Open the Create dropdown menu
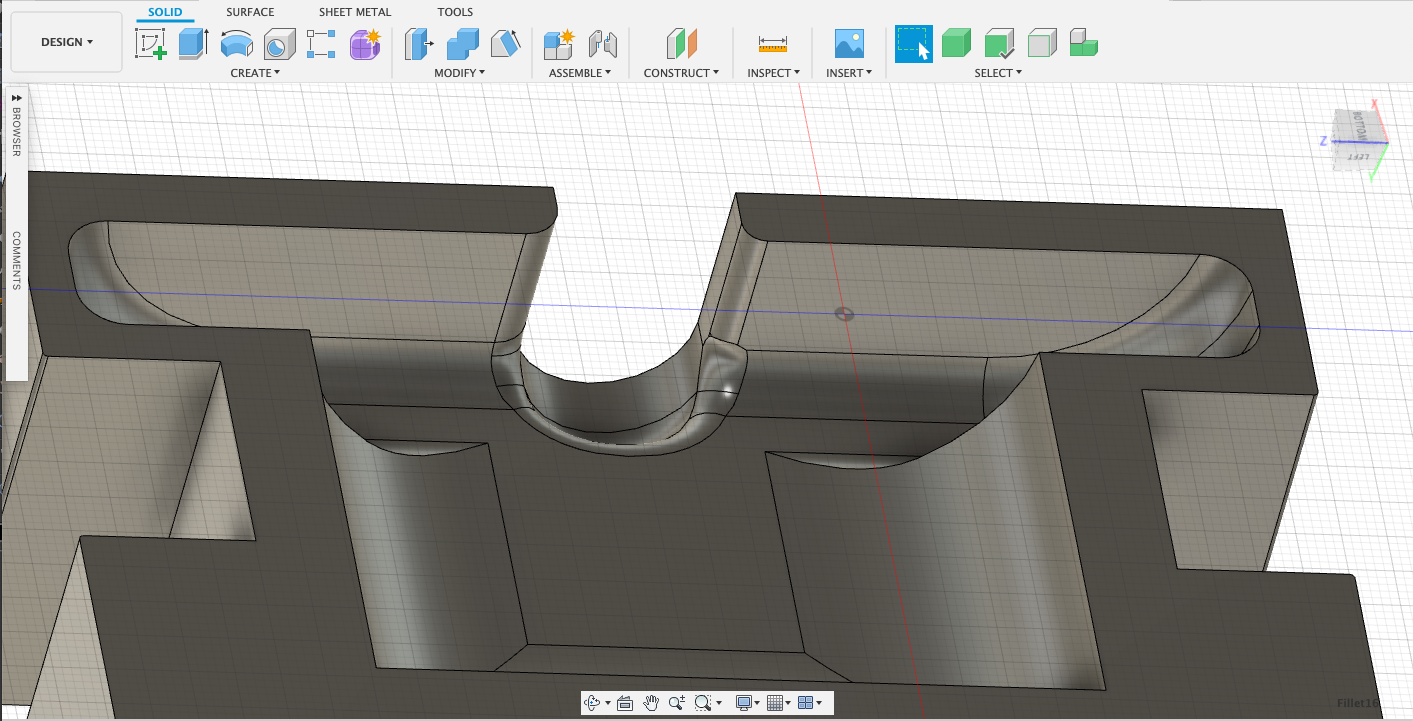The height and width of the screenshot is (721, 1413). tap(255, 73)
